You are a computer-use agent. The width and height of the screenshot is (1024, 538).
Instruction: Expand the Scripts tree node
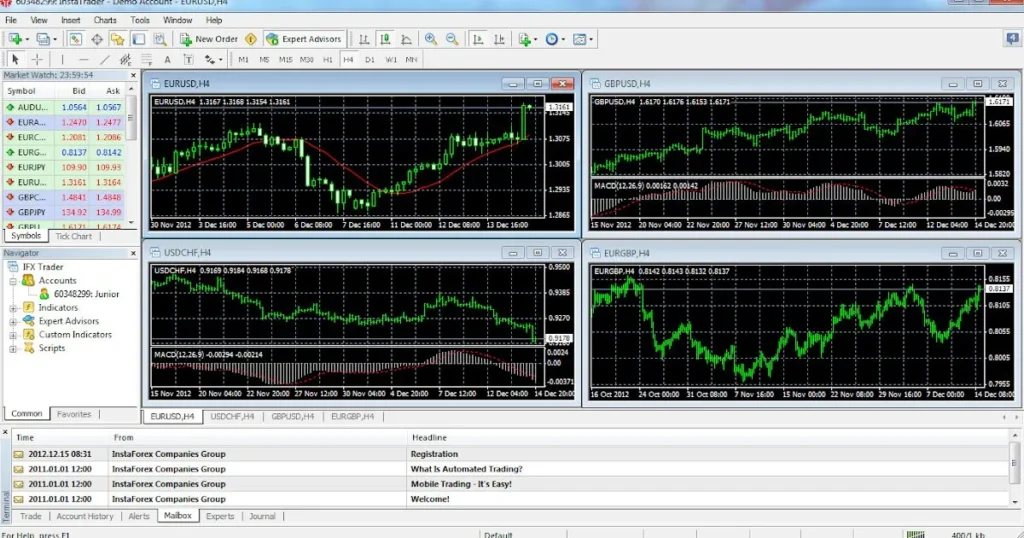(13, 349)
